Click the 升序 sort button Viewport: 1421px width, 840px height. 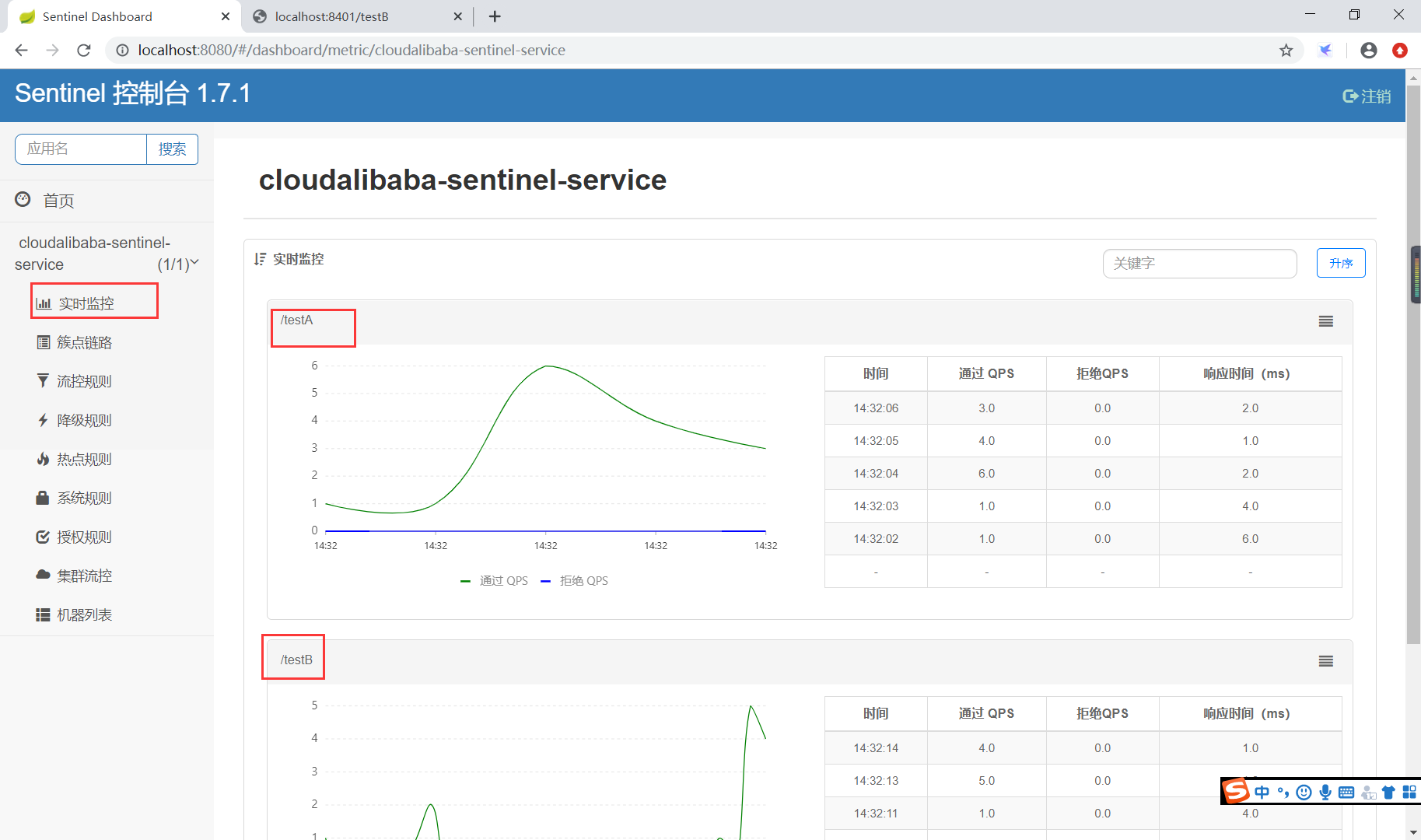coord(1341,263)
